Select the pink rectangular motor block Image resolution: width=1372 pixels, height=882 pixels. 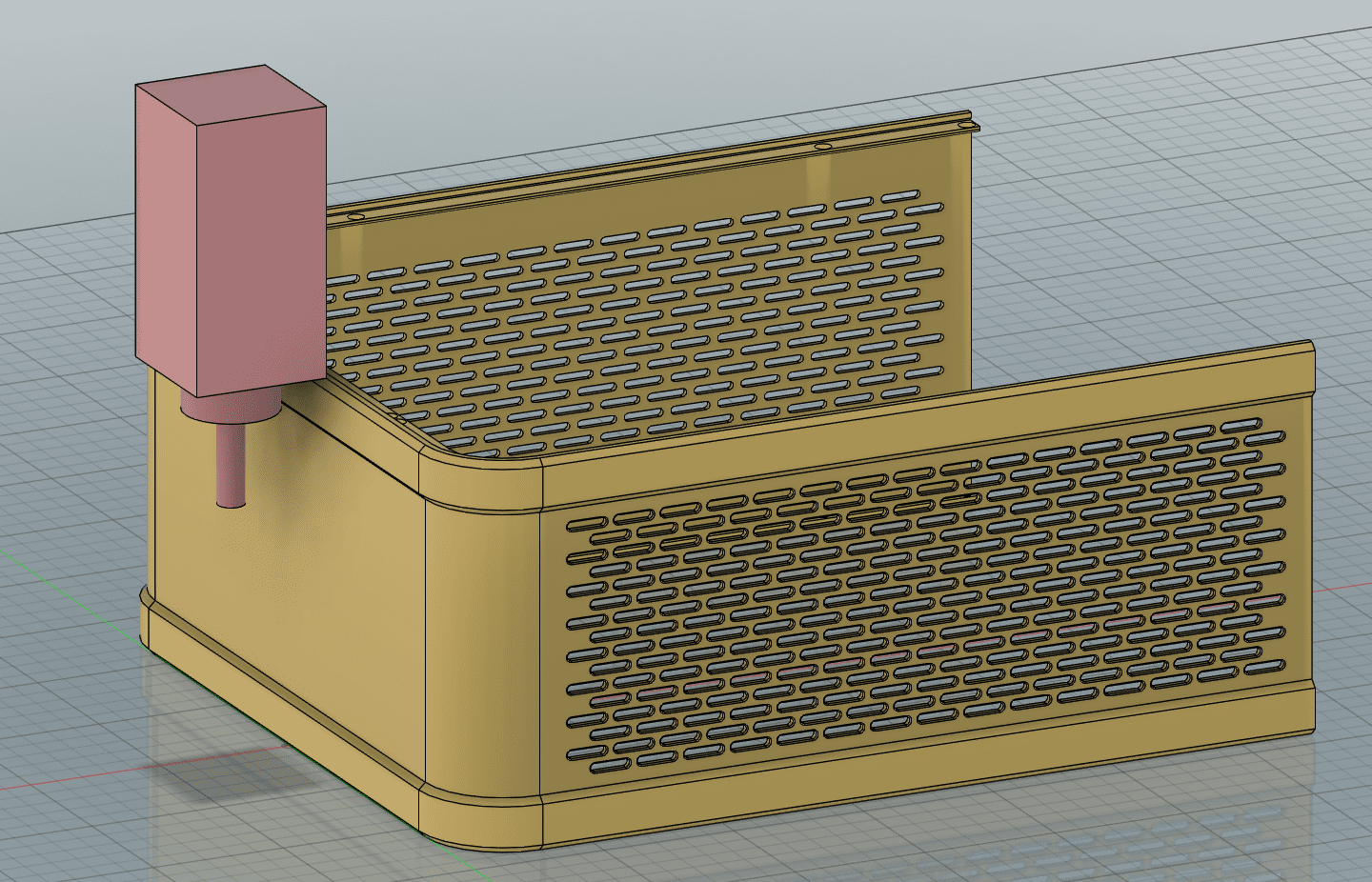pos(232,231)
